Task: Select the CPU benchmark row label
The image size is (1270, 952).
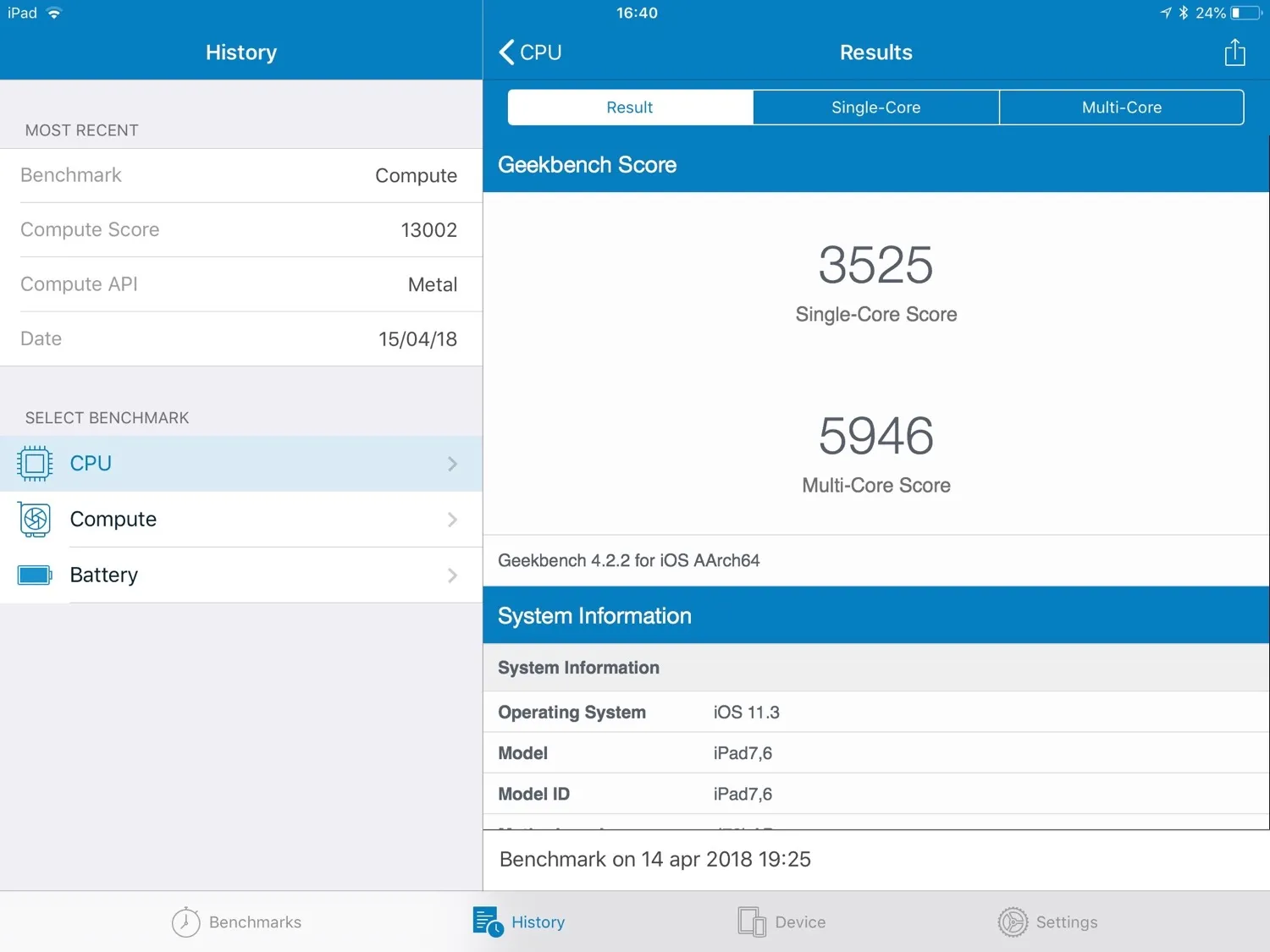Action: (91, 464)
